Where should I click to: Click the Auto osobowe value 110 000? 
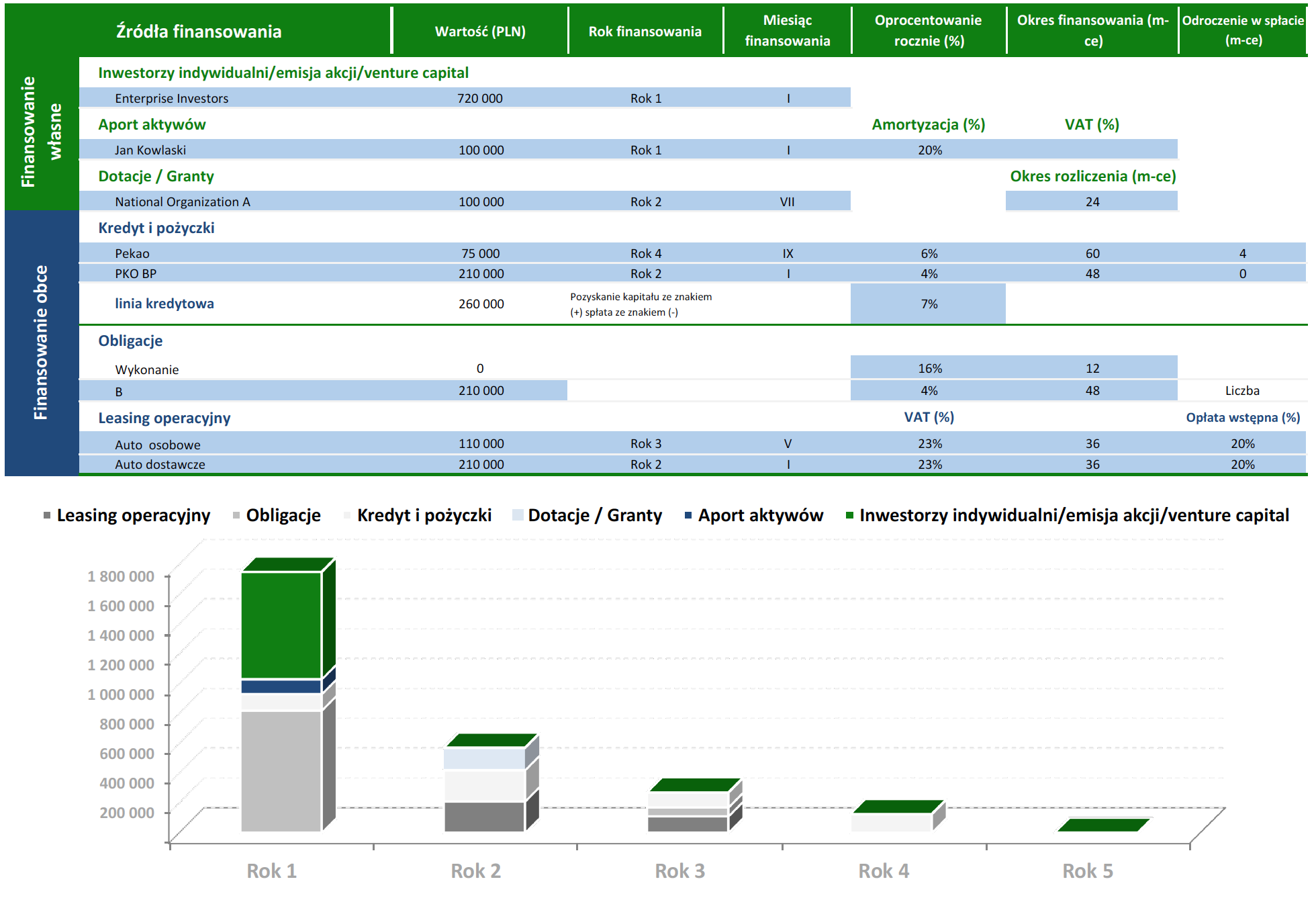pos(481,444)
